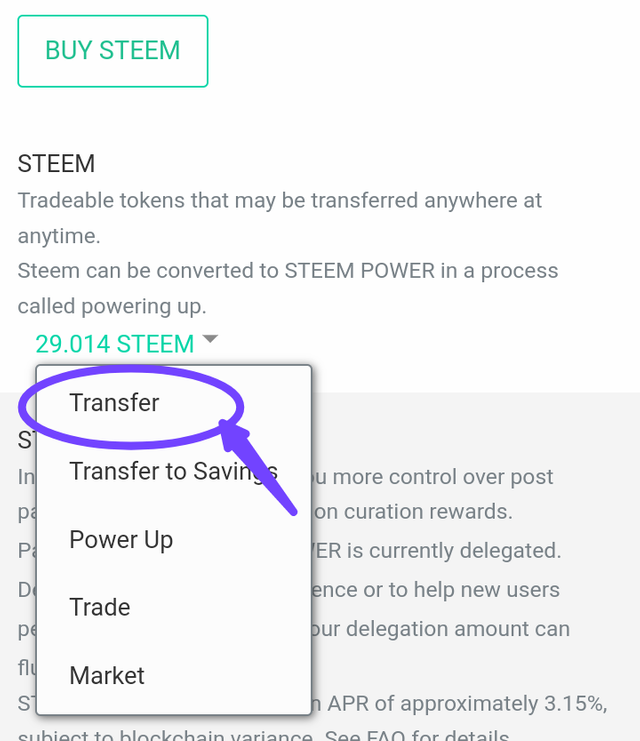Click the 'anytime.' text line

59,235
